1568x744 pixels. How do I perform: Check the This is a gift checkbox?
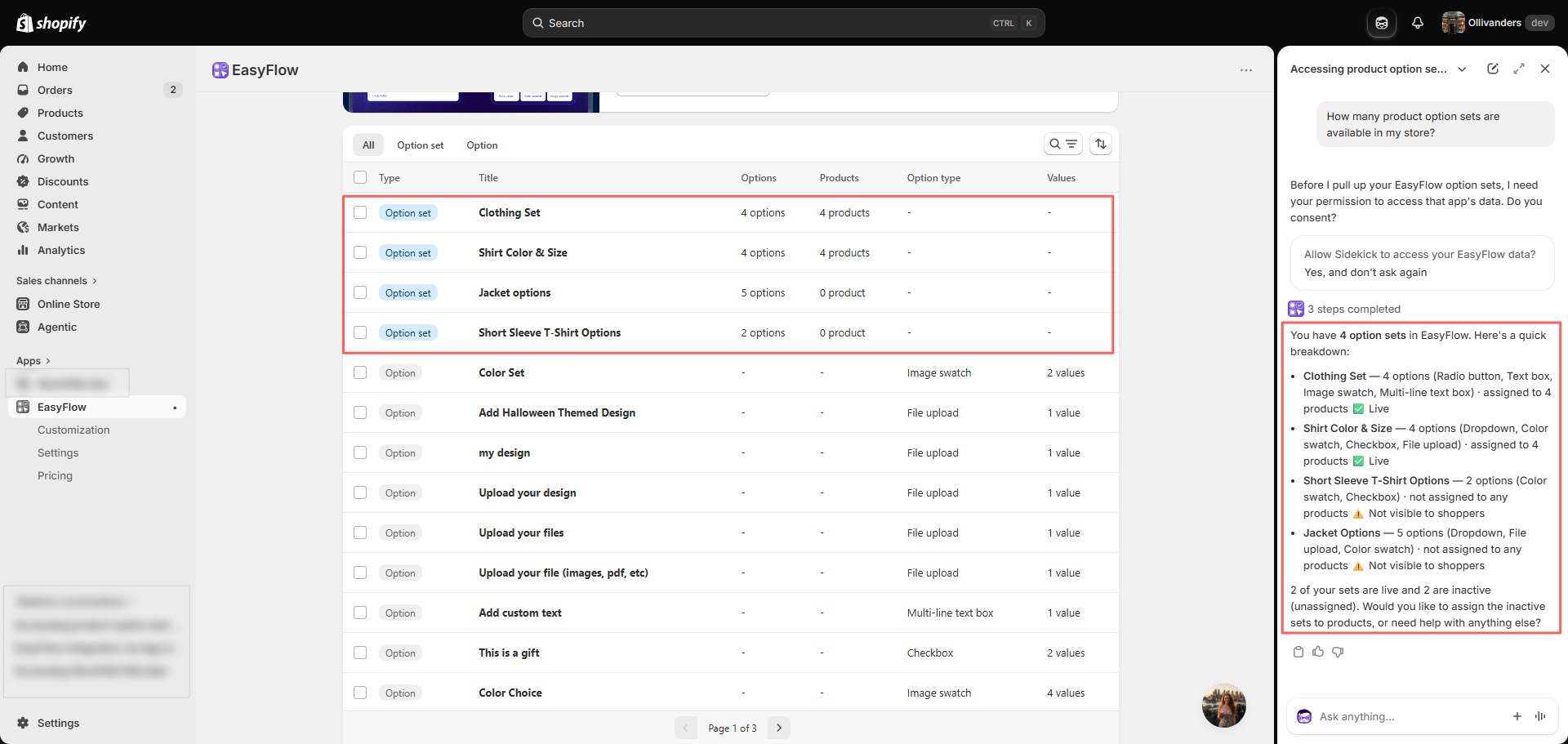(360, 653)
